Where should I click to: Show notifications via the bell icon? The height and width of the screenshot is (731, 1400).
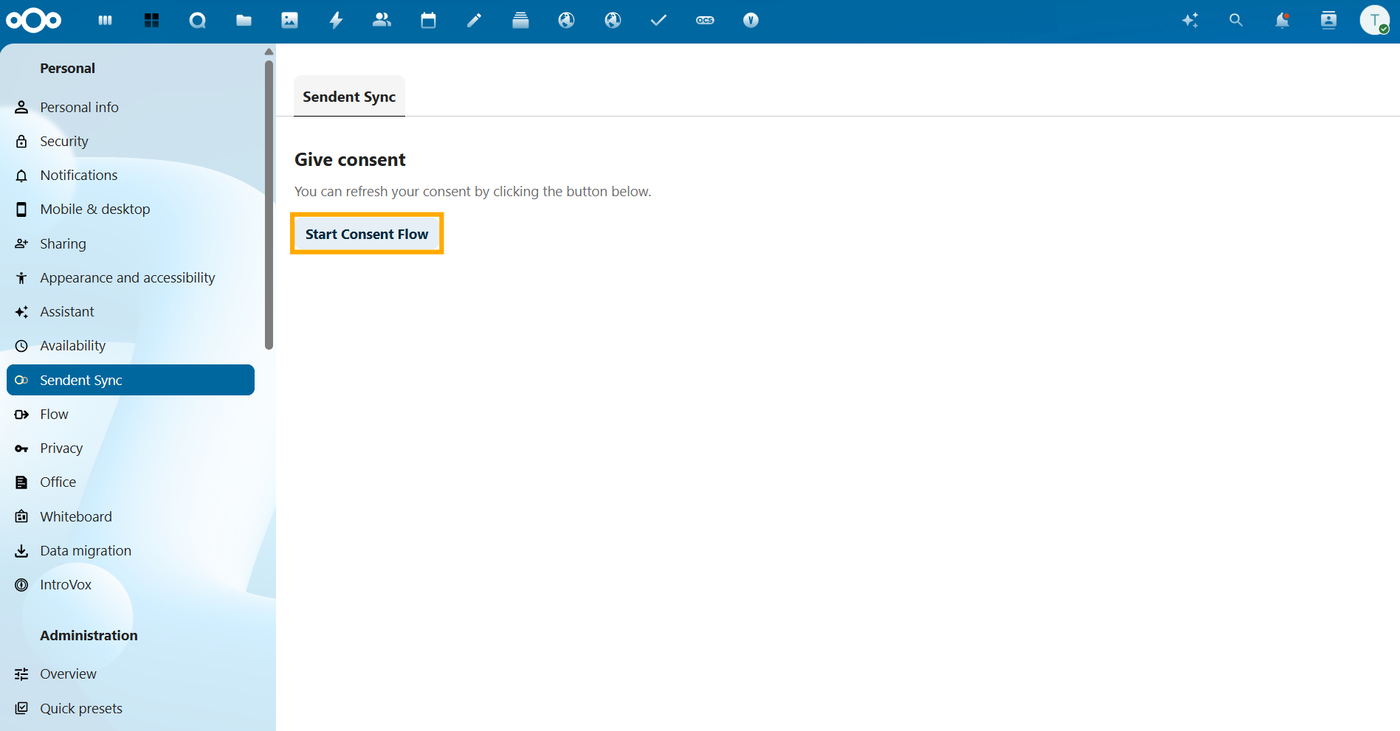tap(1282, 20)
